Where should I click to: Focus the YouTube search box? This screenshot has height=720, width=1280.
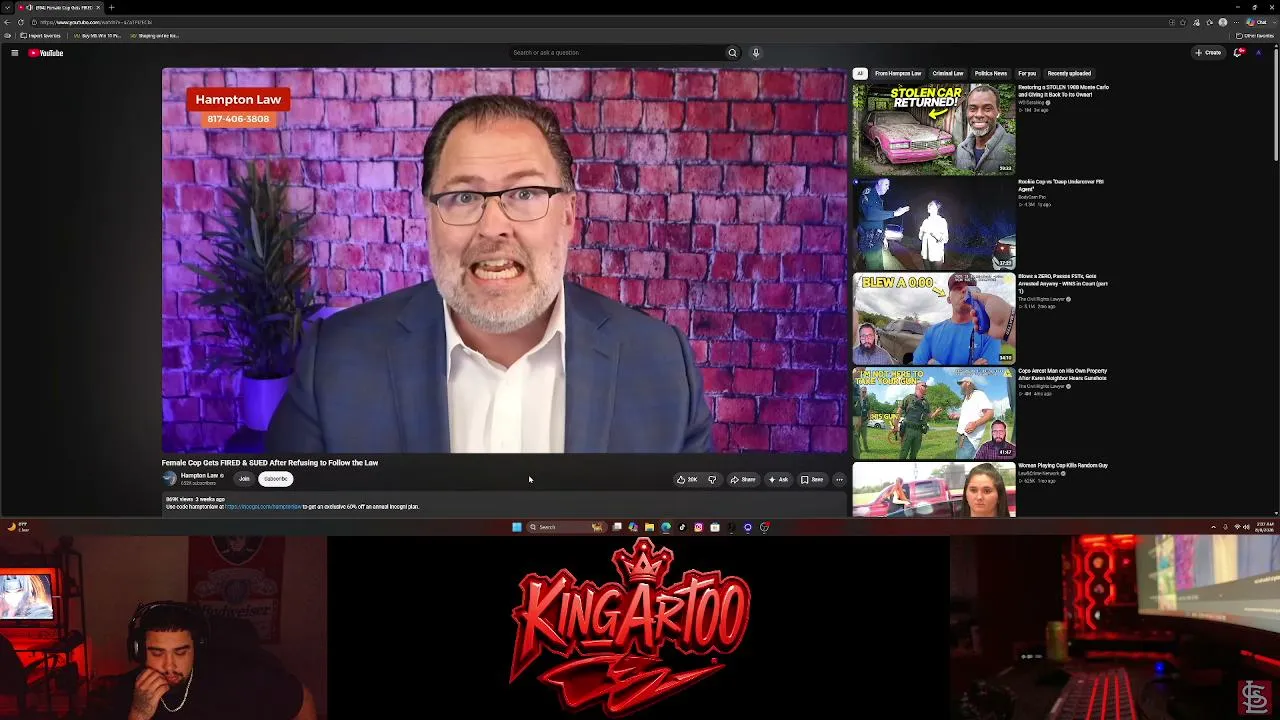[x=615, y=53]
